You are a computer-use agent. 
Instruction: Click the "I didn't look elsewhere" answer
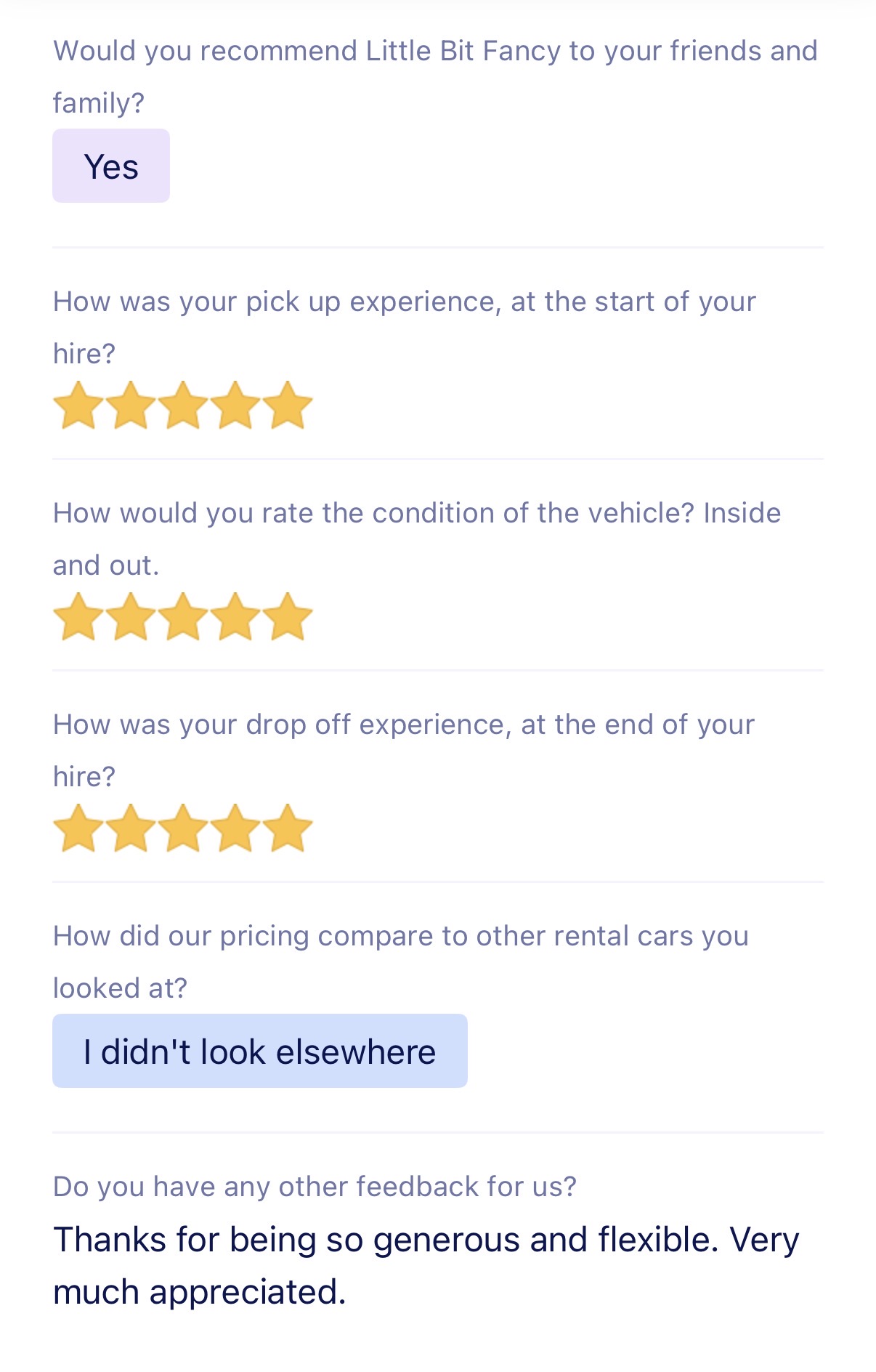259,1051
